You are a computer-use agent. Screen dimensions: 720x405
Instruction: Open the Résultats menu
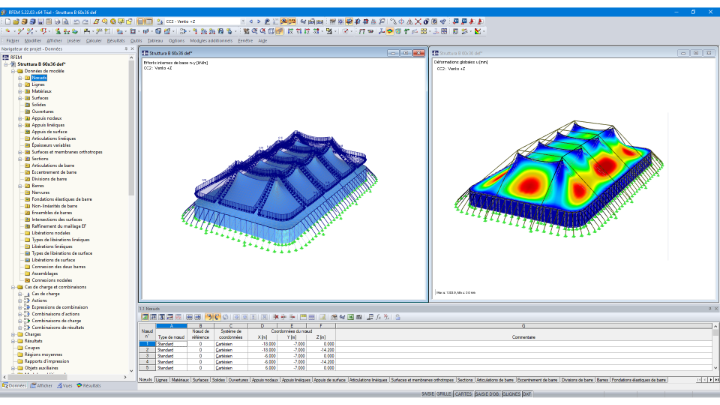[116, 41]
